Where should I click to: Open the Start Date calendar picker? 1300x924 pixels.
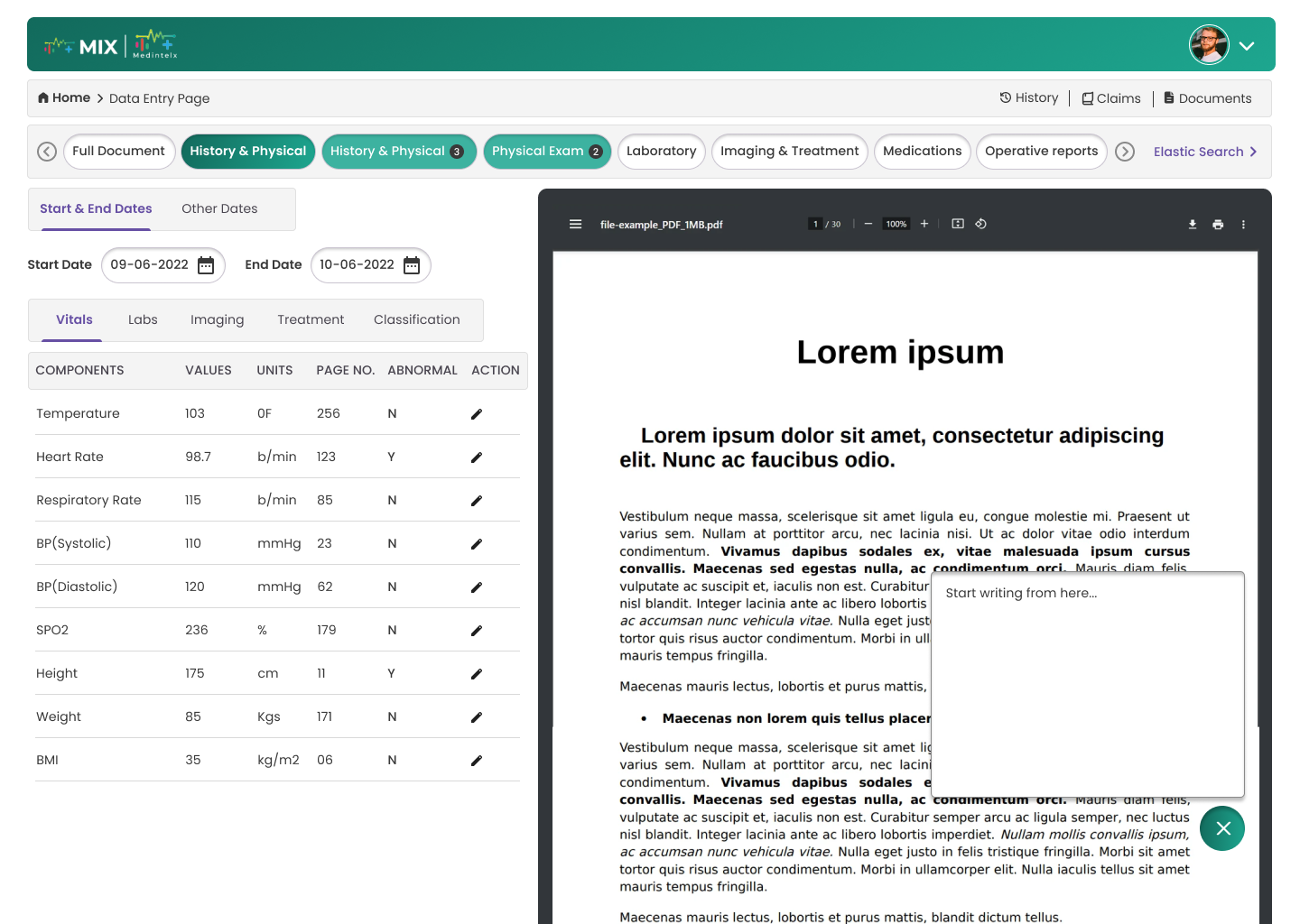206,265
